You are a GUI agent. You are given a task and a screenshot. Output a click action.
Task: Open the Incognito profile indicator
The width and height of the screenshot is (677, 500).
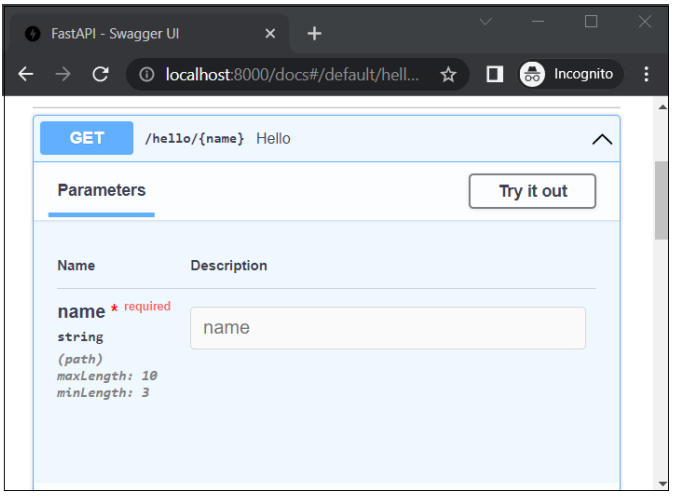coord(570,74)
